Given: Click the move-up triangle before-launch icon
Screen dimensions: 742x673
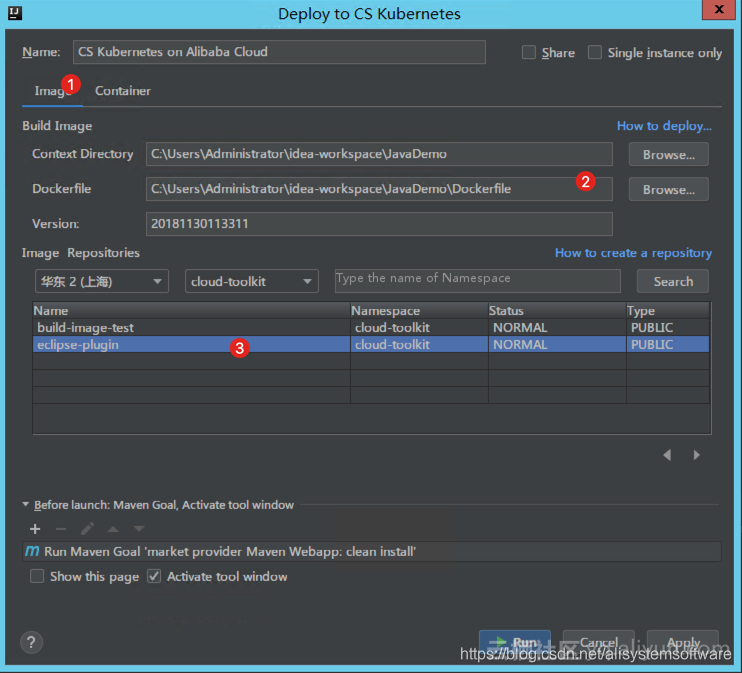Looking at the screenshot, I should [113, 529].
